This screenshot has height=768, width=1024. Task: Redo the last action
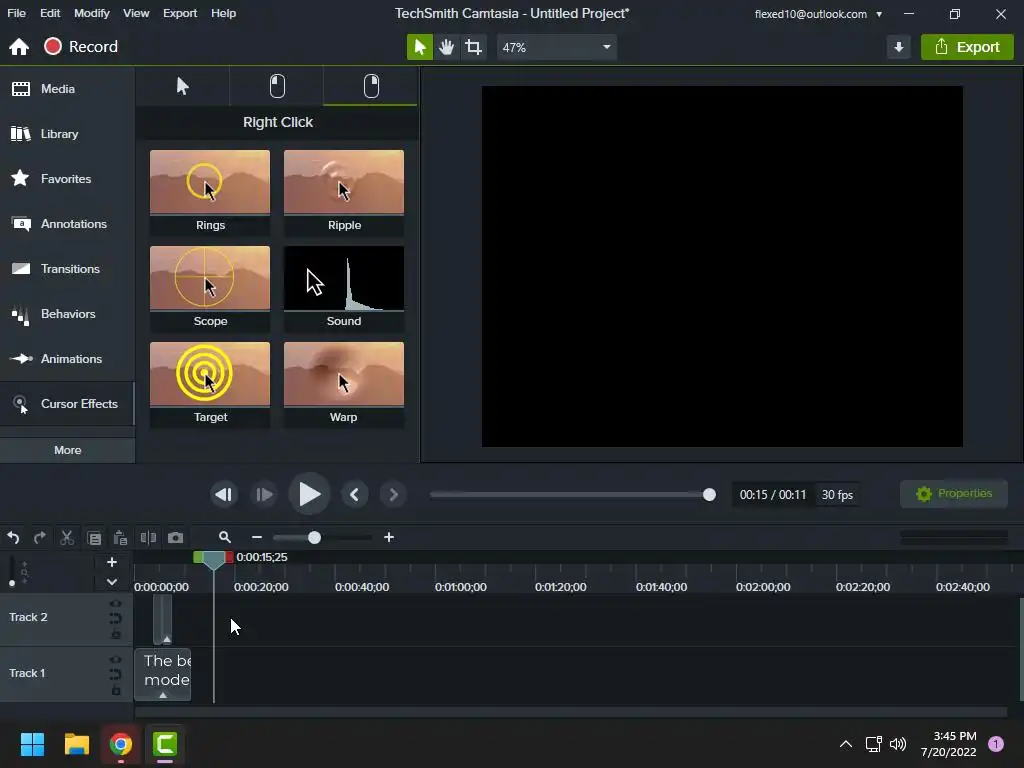click(x=40, y=537)
